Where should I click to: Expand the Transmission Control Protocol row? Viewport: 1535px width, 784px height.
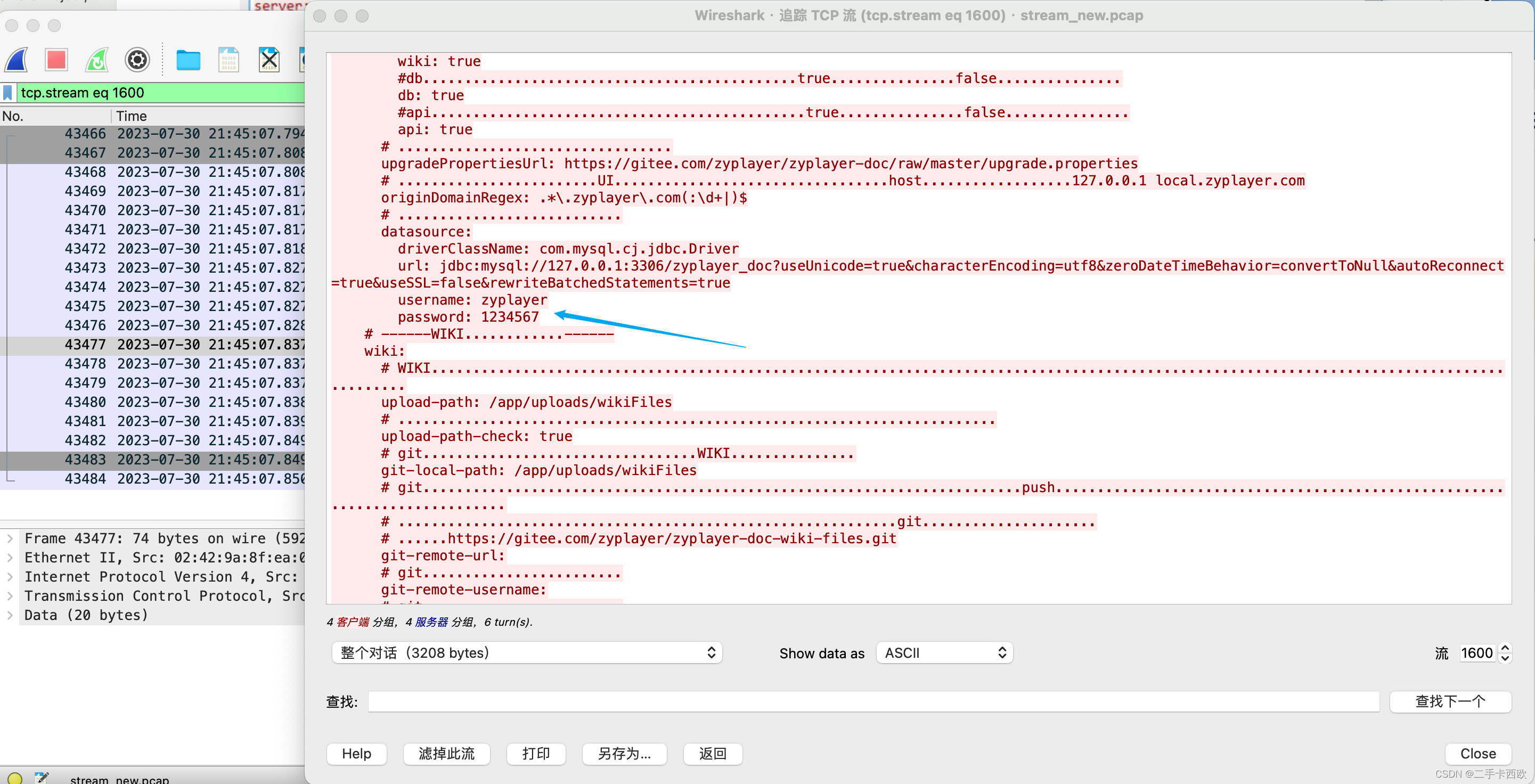click(10, 596)
